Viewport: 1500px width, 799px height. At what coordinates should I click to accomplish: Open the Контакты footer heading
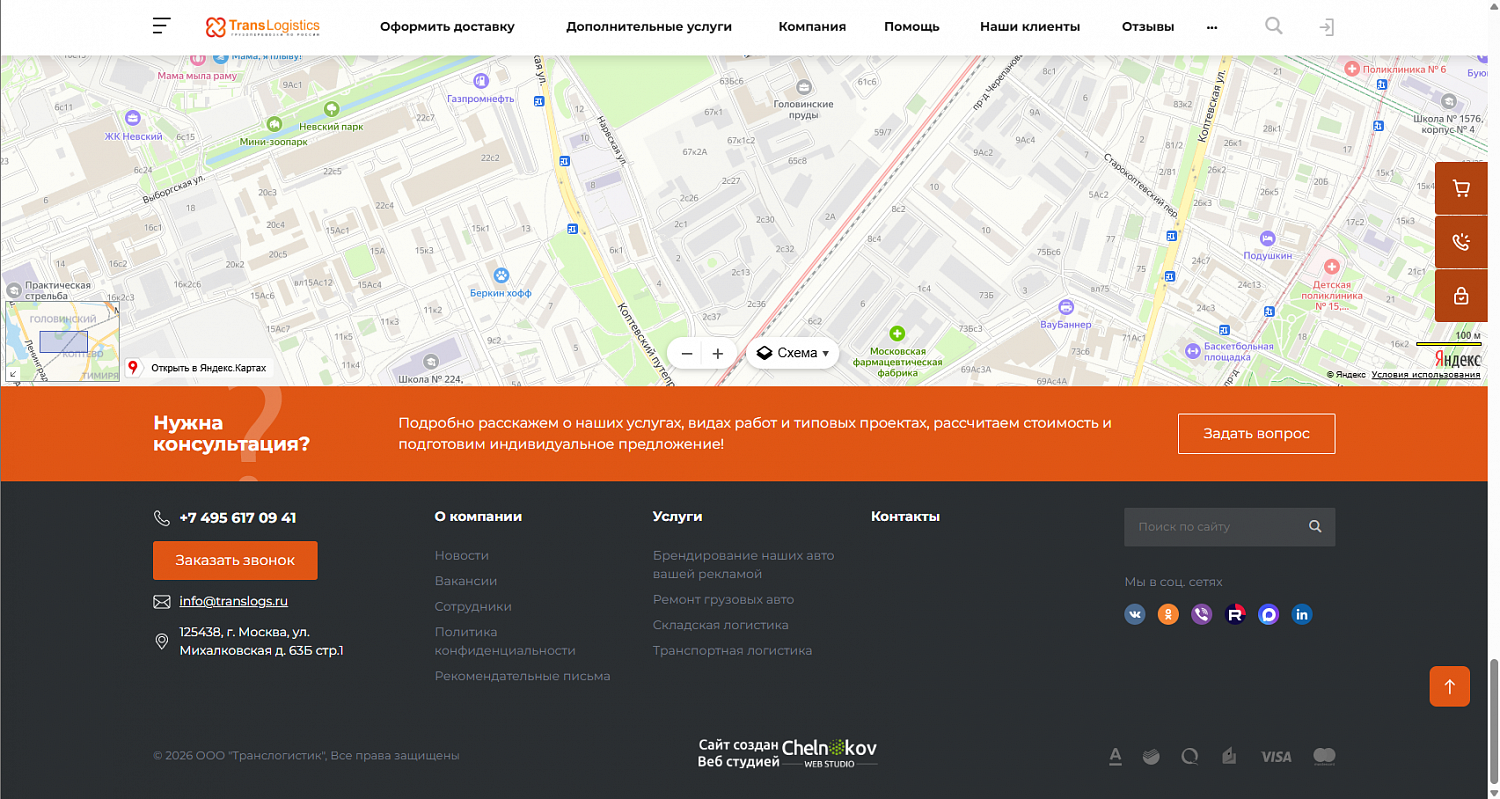point(905,517)
